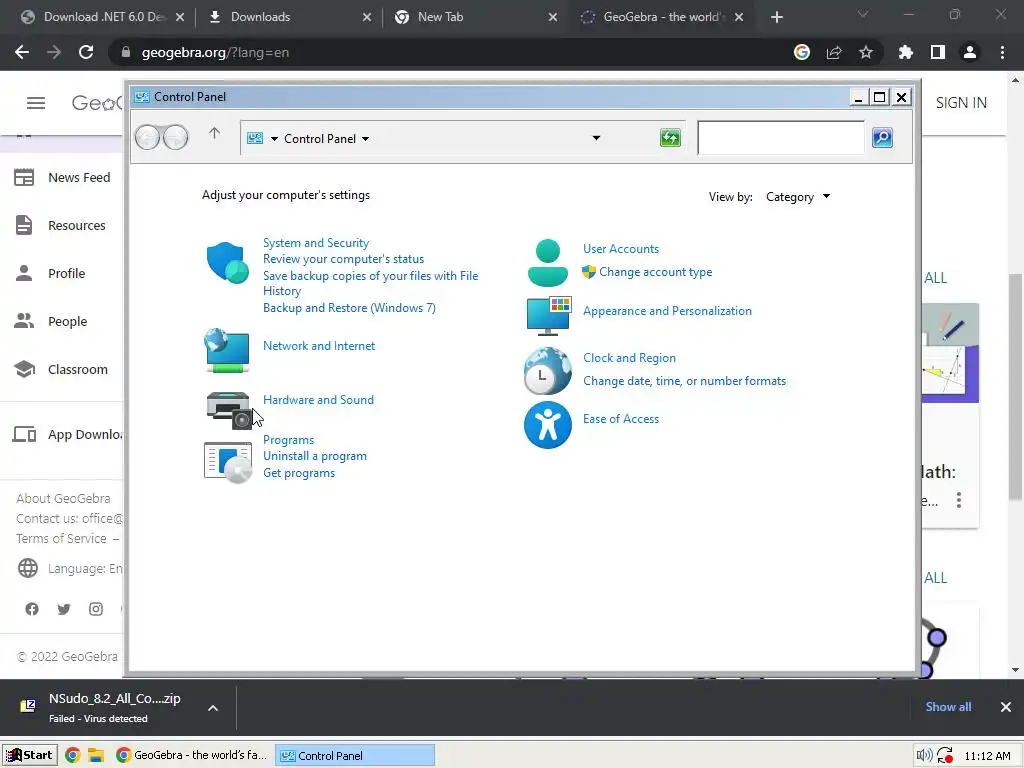1024x768 pixels.
Task: Open Network and Internet globe icon
Action: (227, 351)
